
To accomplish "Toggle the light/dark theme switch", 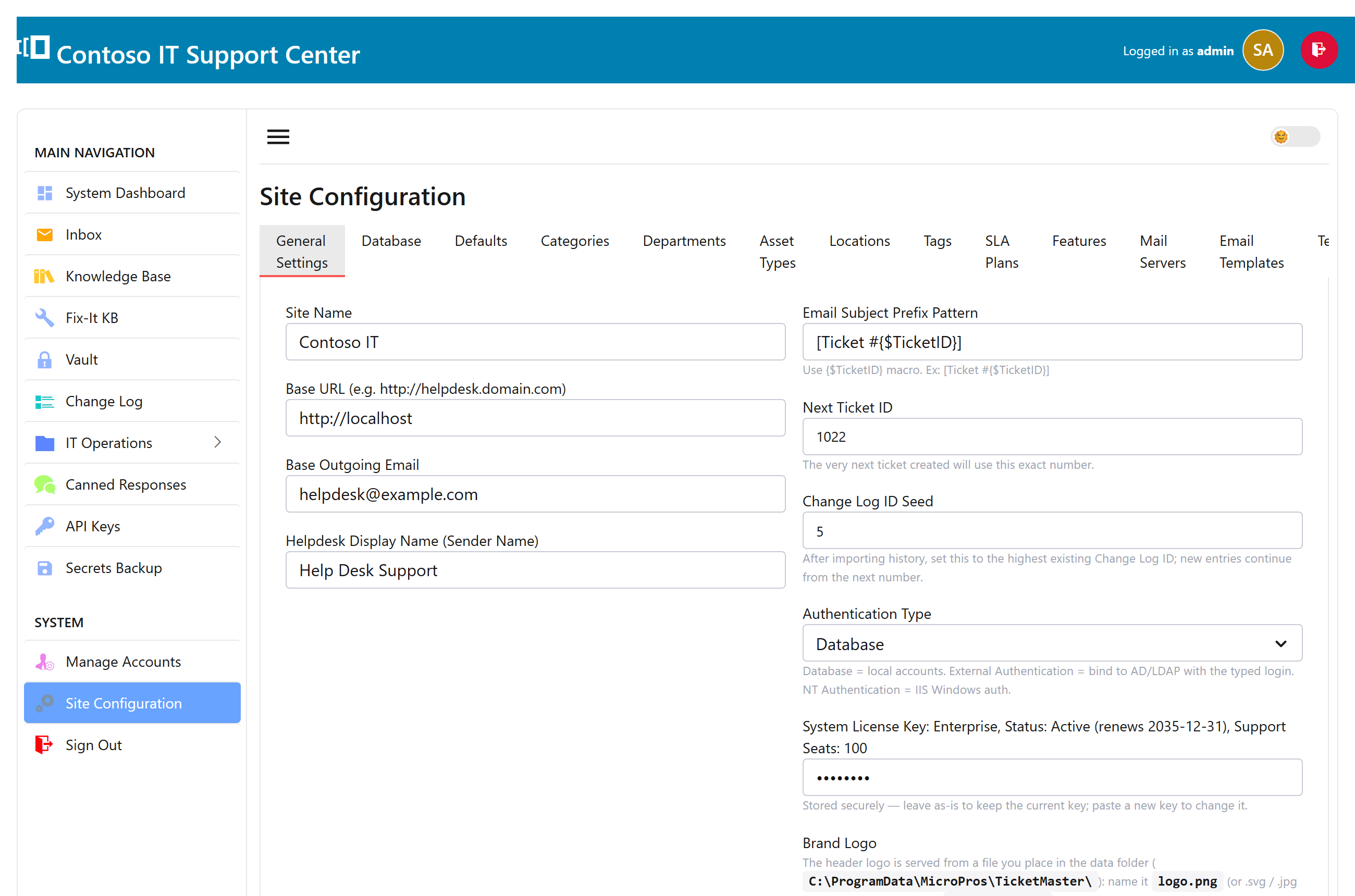I will [x=1295, y=136].
